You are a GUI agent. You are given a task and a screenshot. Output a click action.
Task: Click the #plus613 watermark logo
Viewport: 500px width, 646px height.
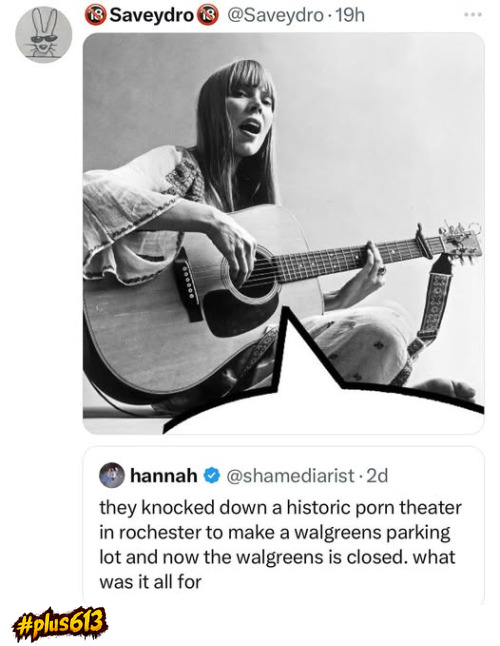59,624
